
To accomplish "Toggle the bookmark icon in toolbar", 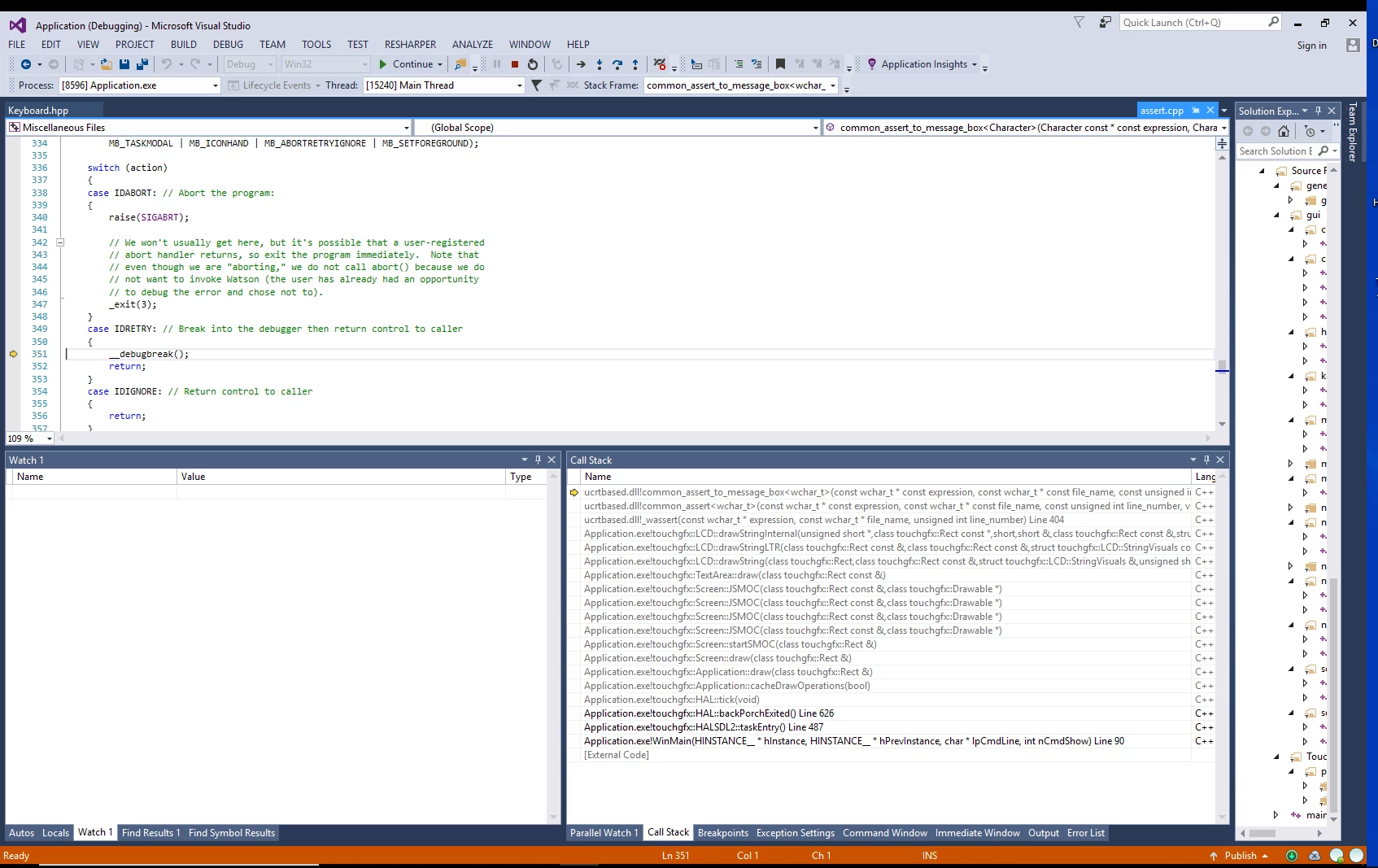I will pyautogui.click(x=780, y=64).
